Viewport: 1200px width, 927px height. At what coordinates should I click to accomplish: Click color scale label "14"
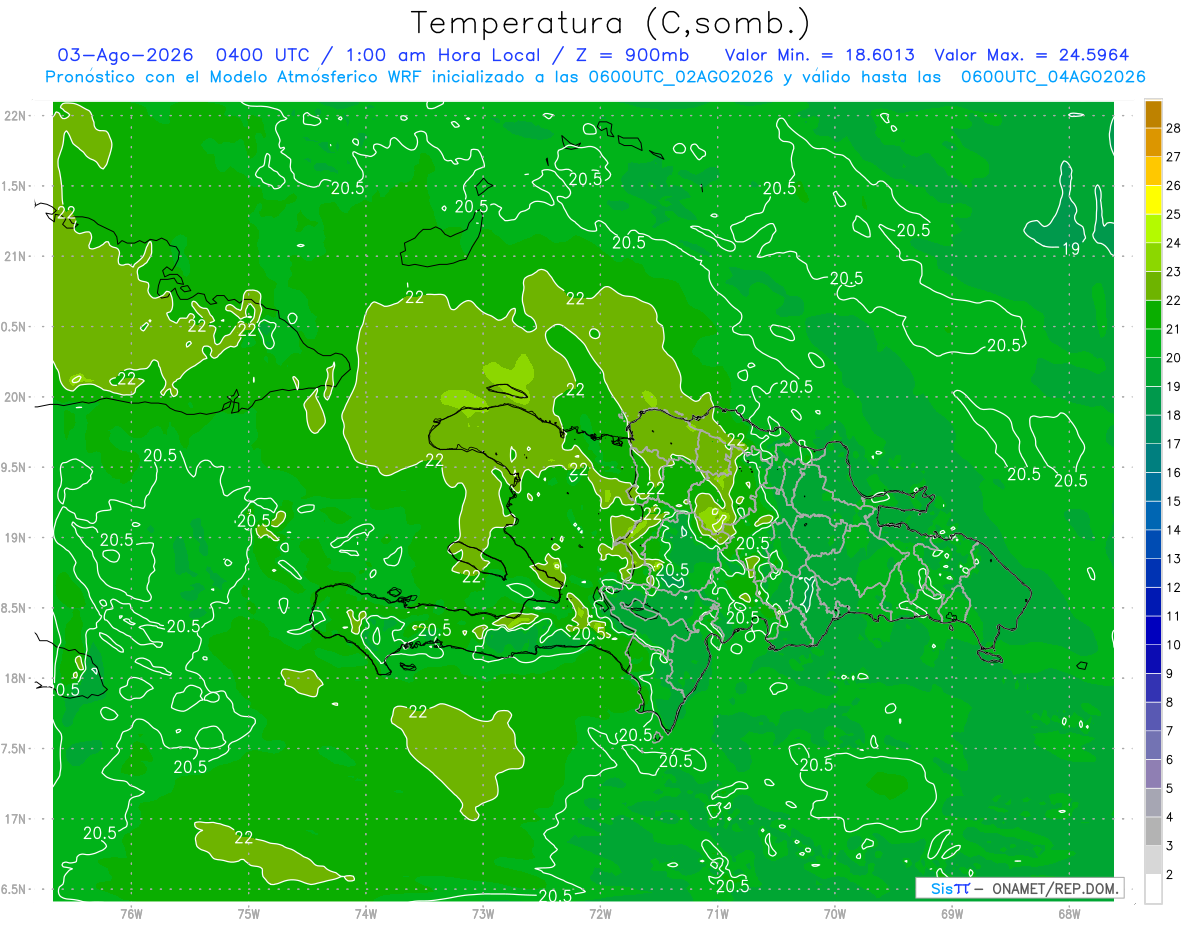coord(1174,529)
